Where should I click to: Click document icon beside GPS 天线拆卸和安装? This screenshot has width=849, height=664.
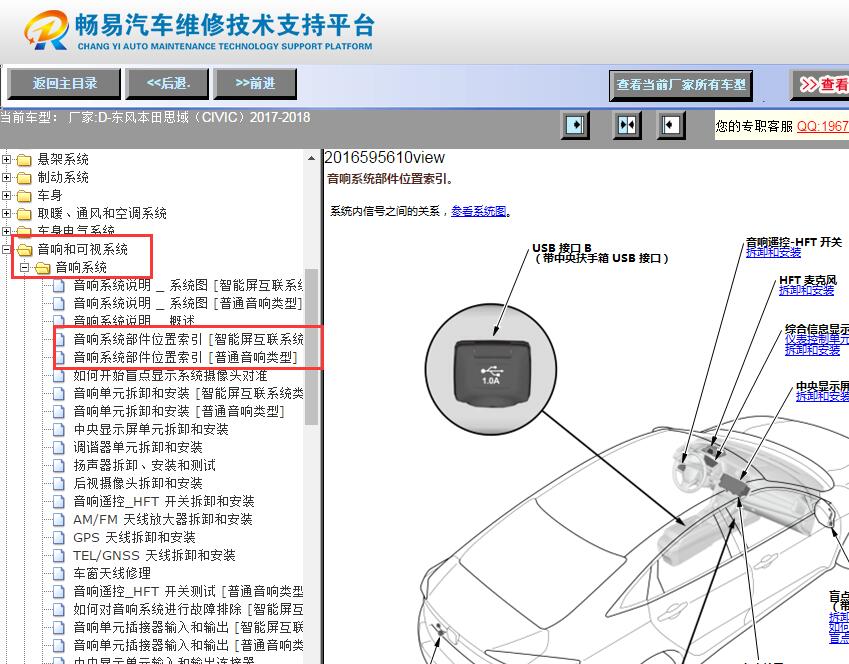tap(59, 537)
